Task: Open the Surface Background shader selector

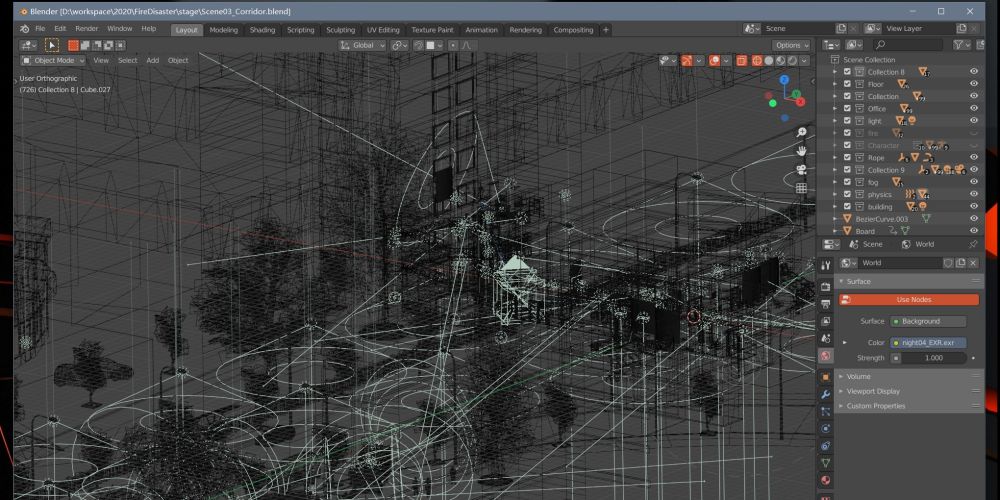Action: click(928, 321)
